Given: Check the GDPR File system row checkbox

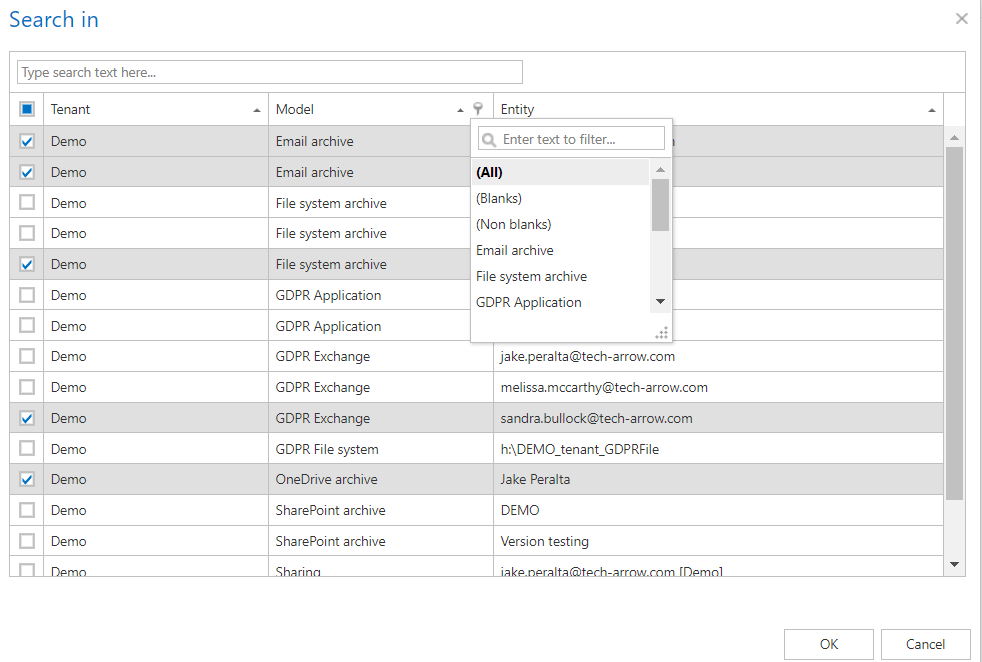Looking at the screenshot, I should [27, 449].
